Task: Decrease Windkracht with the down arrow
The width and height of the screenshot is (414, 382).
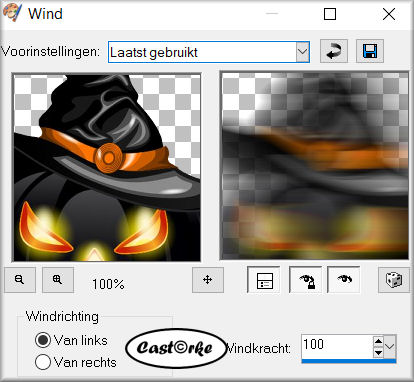Action: tap(378, 352)
